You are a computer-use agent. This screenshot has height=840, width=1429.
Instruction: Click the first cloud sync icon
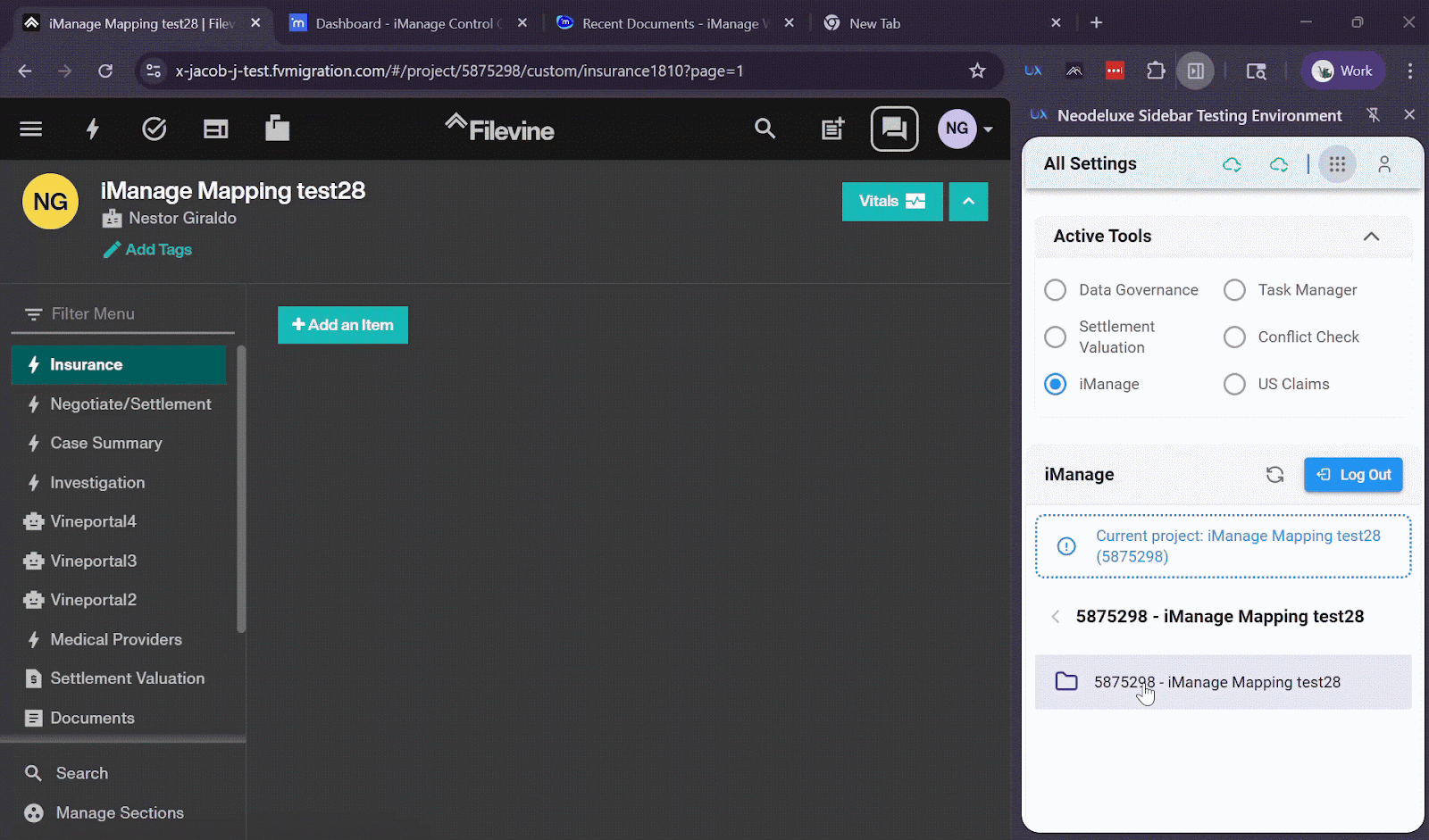[x=1233, y=164]
